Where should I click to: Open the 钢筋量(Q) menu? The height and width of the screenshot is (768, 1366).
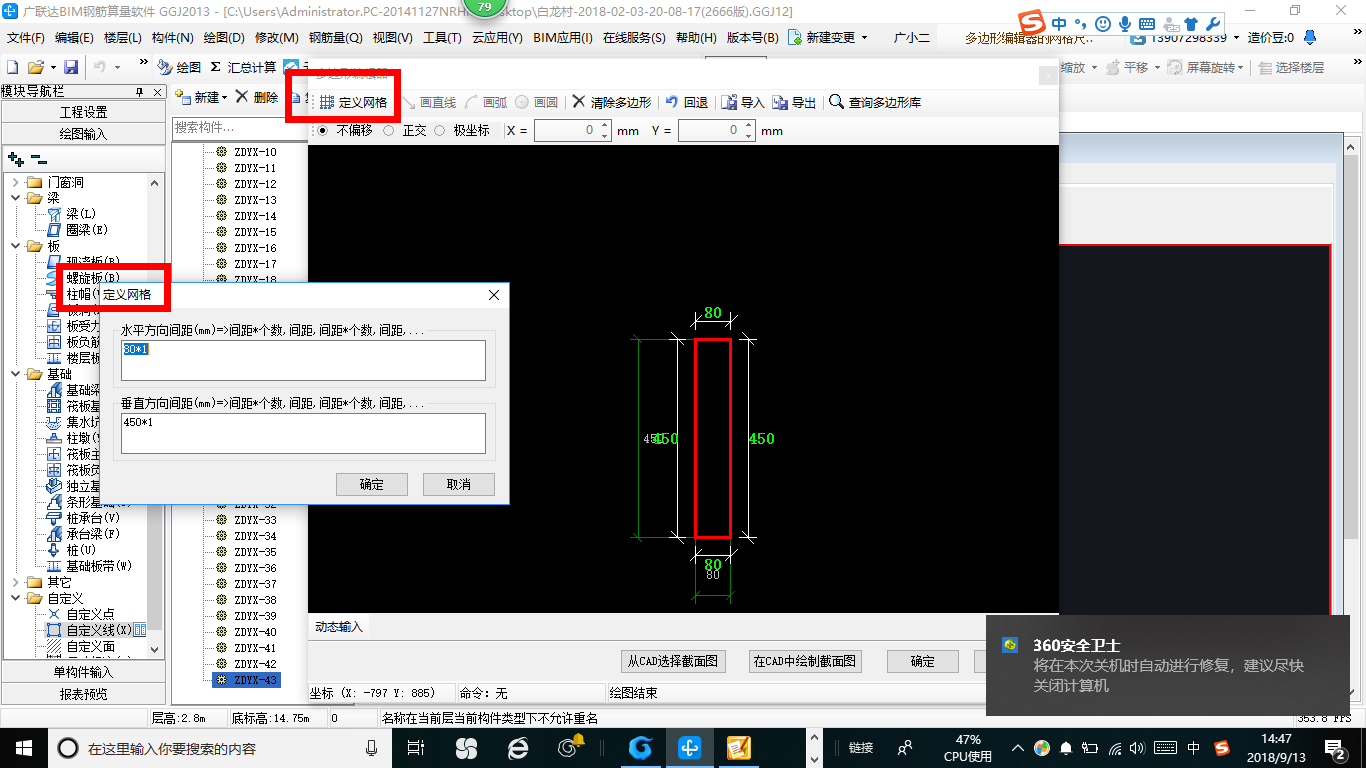[335, 38]
